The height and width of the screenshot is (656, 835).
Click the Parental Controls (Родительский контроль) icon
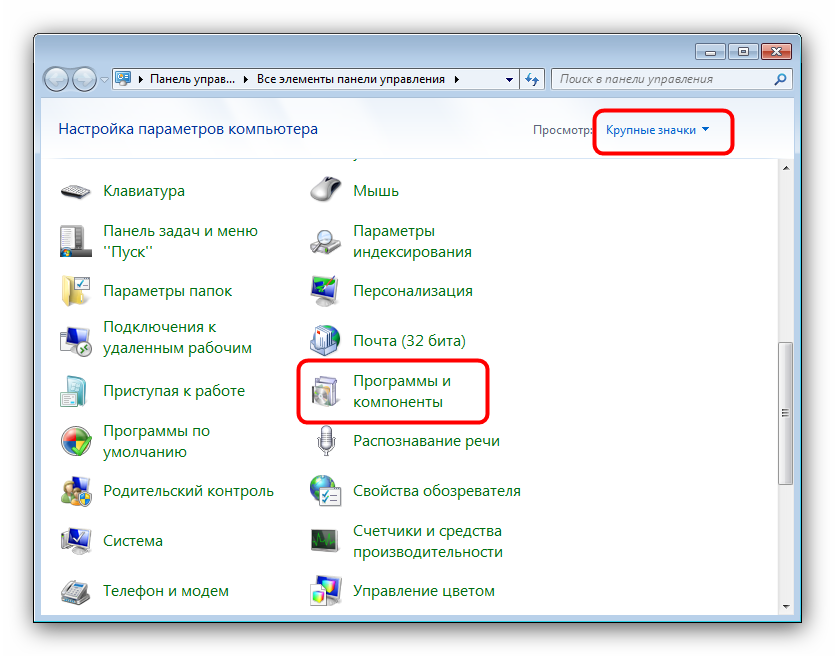(x=76, y=491)
